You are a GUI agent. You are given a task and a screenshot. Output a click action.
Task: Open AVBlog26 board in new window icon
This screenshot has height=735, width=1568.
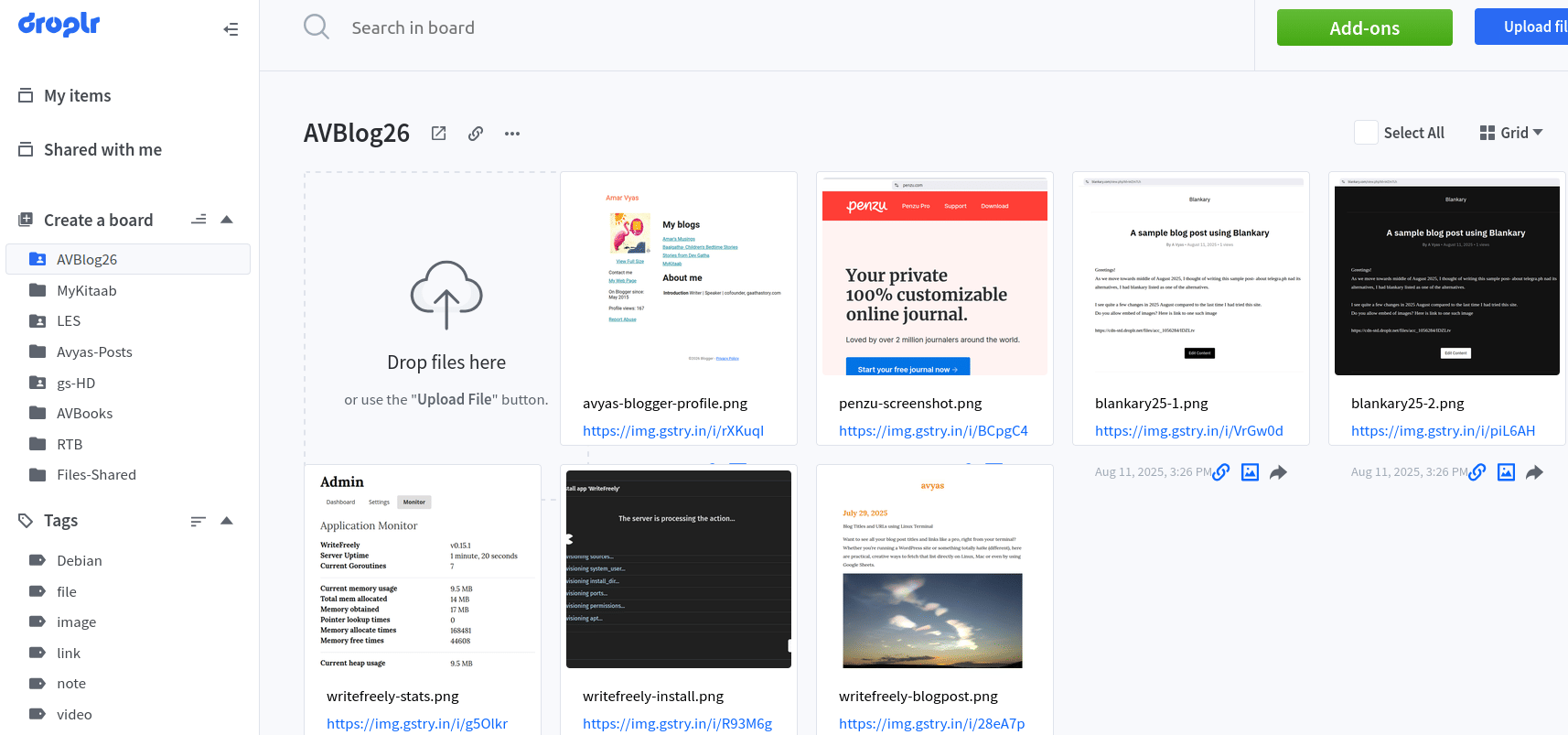click(439, 134)
